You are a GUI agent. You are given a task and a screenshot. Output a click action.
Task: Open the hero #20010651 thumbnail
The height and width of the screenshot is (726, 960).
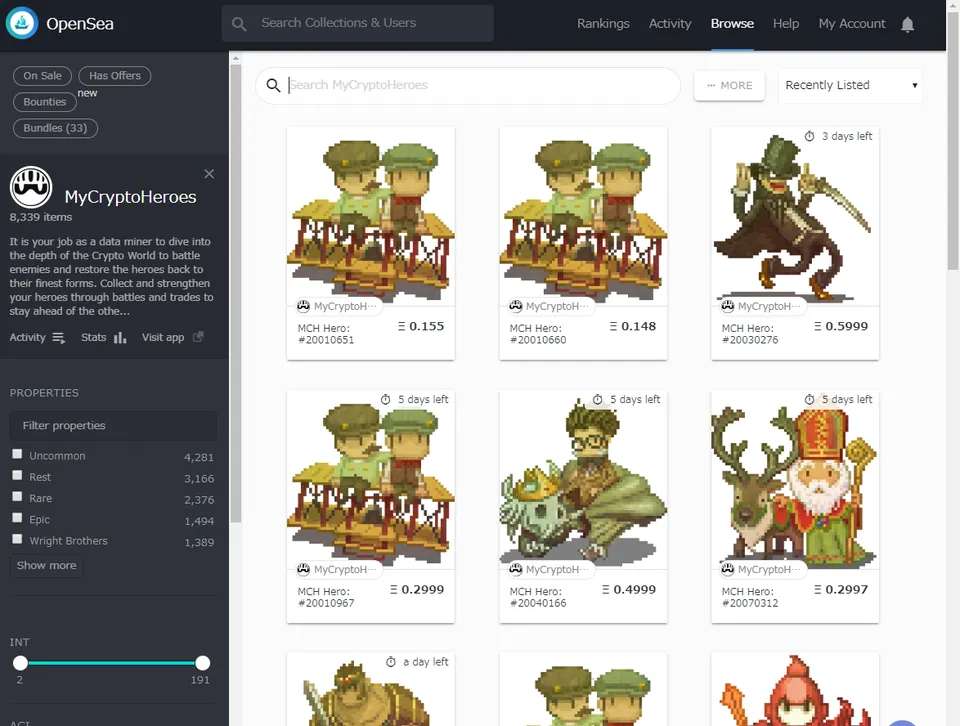click(371, 217)
